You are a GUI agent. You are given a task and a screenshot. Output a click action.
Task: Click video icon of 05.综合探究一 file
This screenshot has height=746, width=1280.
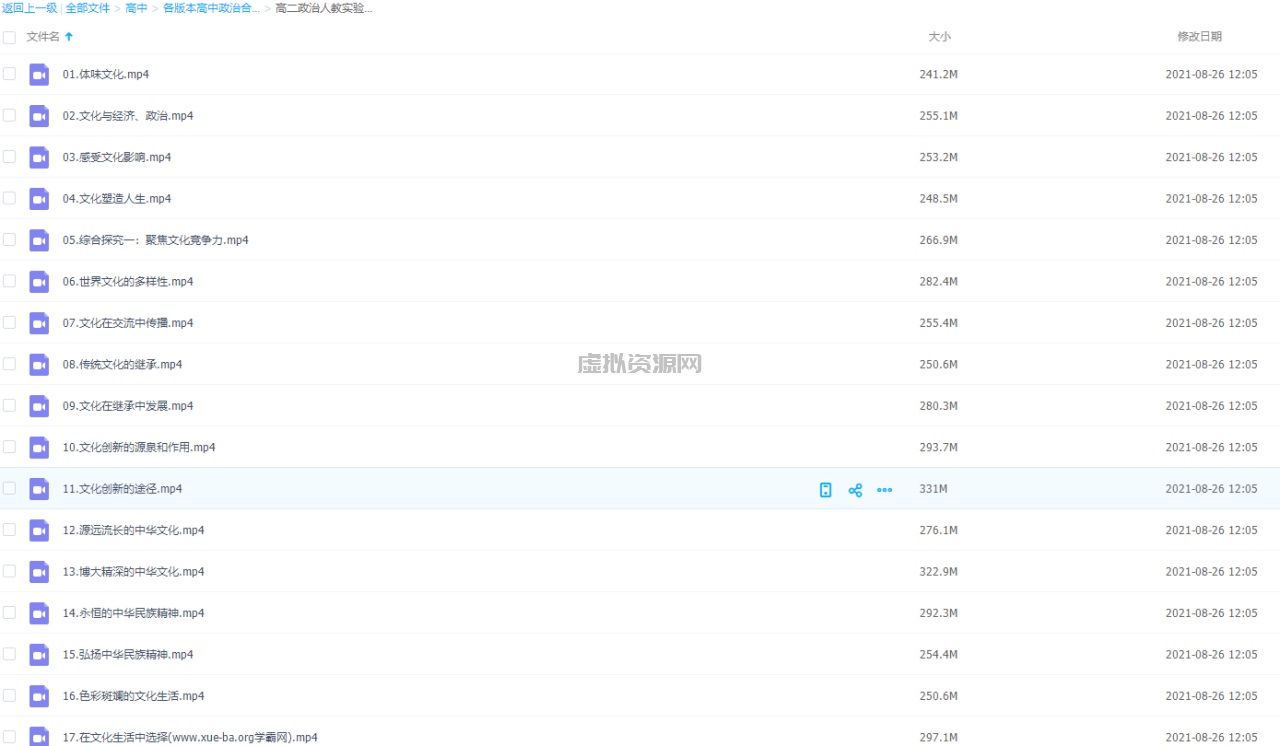click(x=39, y=240)
